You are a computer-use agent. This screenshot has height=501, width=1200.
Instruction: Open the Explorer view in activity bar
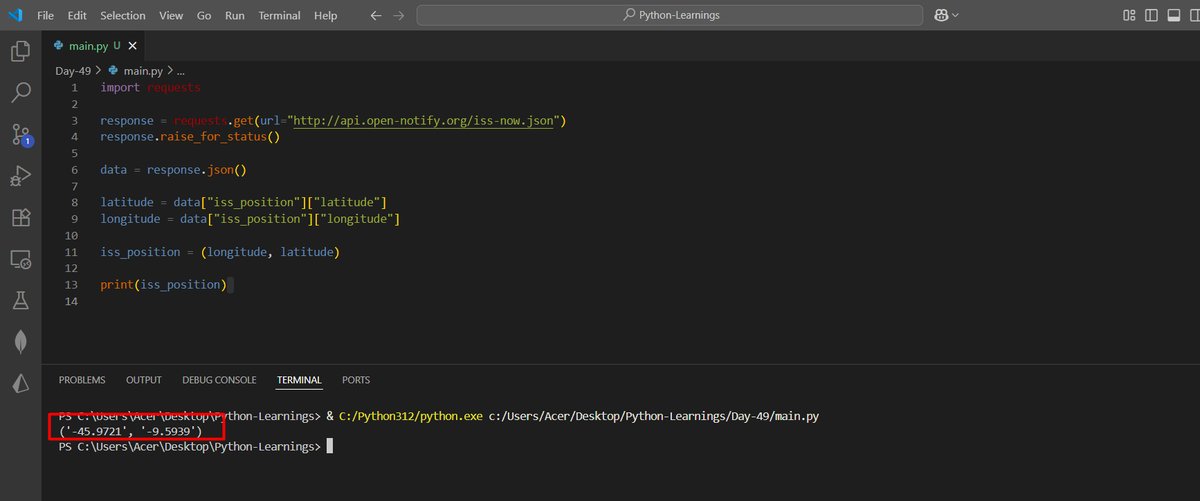point(20,51)
